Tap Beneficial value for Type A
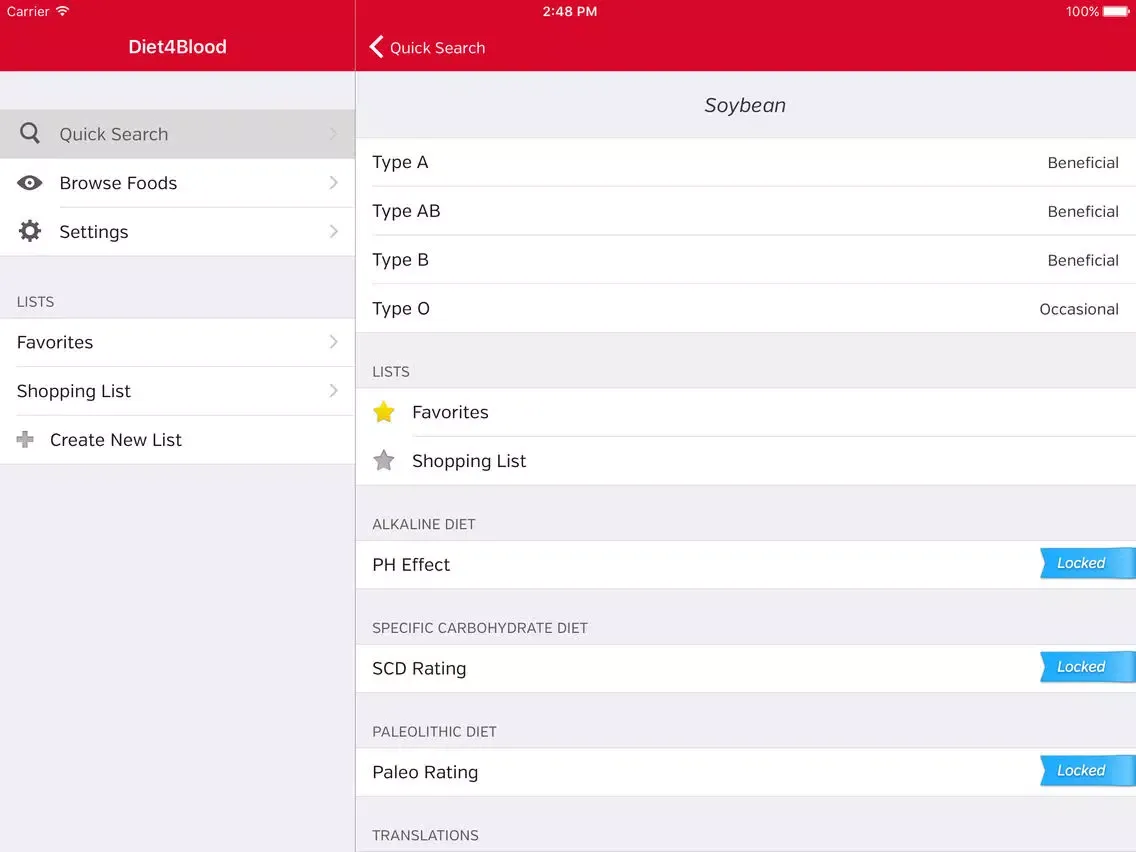Viewport: 1136px width, 852px height. [1082, 163]
